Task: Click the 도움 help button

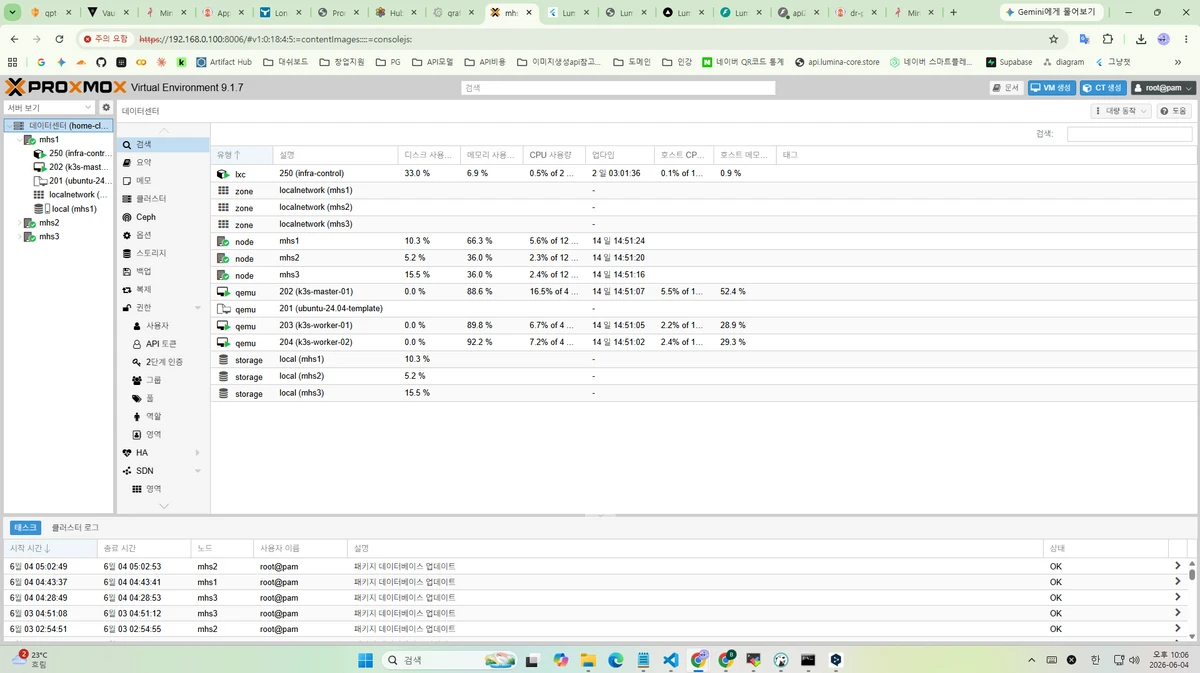Action: click(1174, 111)
